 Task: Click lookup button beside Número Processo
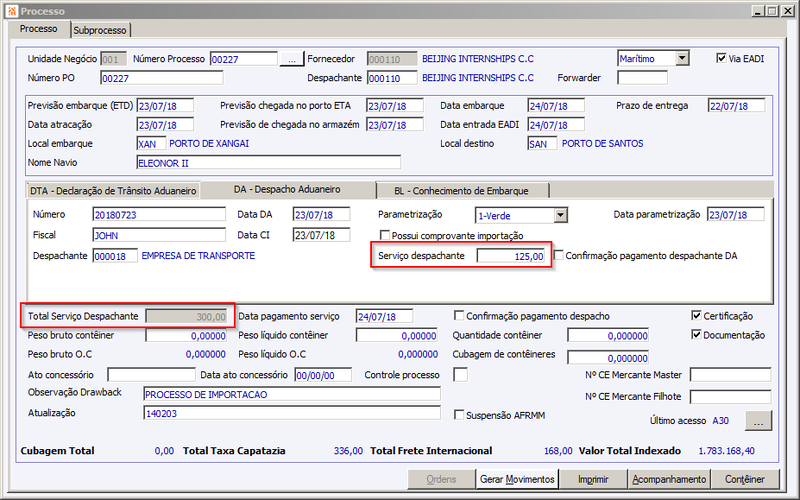291,59
